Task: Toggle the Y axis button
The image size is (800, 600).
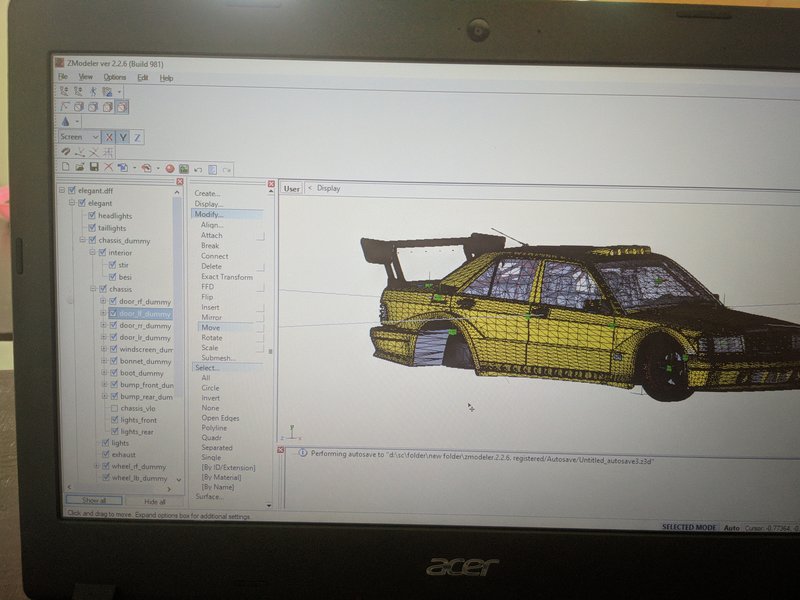Action: [123, 137]
